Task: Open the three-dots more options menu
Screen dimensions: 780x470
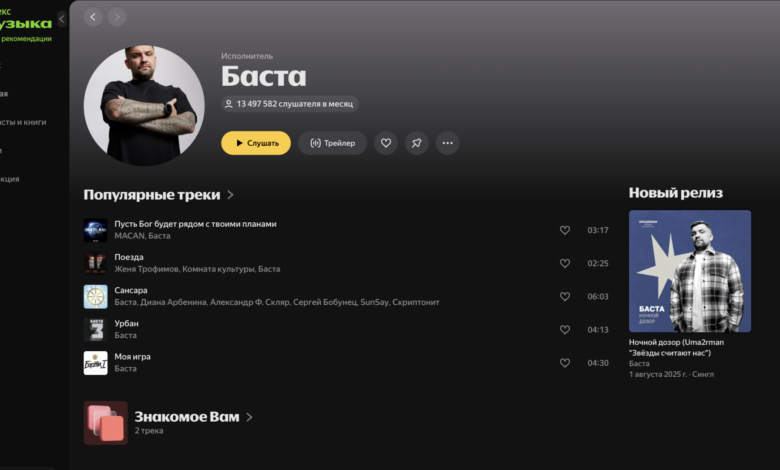Action: point(448,143)
